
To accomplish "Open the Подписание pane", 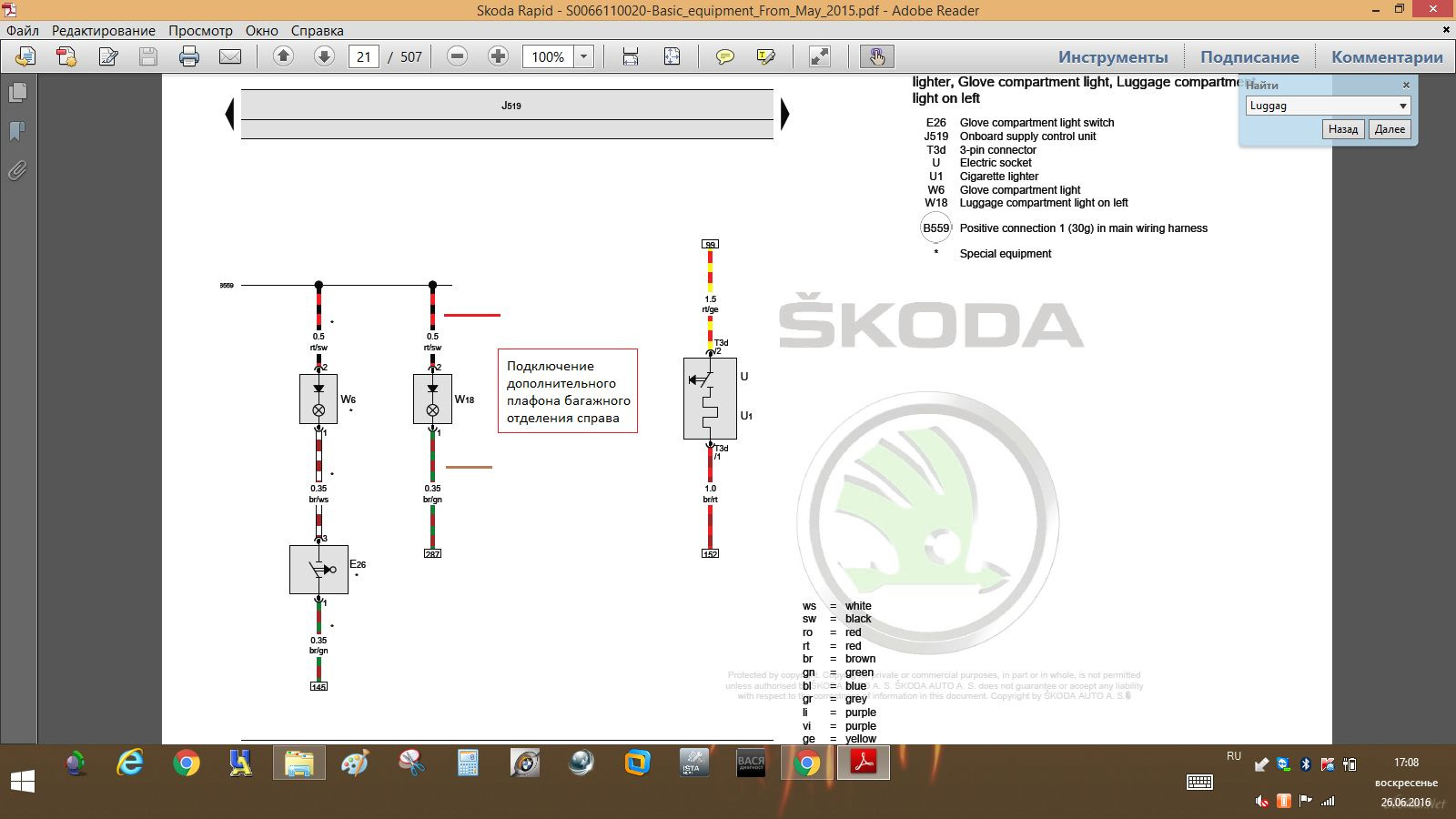I will pos(1249,56).
